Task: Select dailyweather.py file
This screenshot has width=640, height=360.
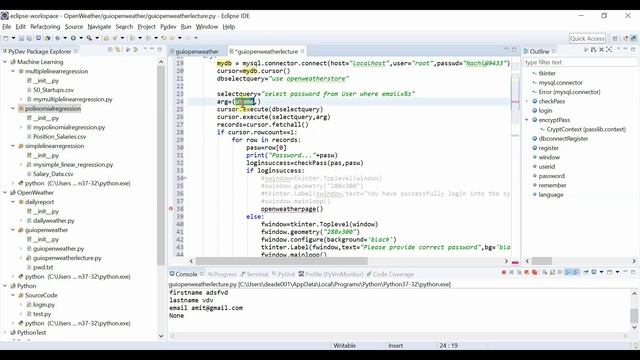Action: click(x=53, y=221)
